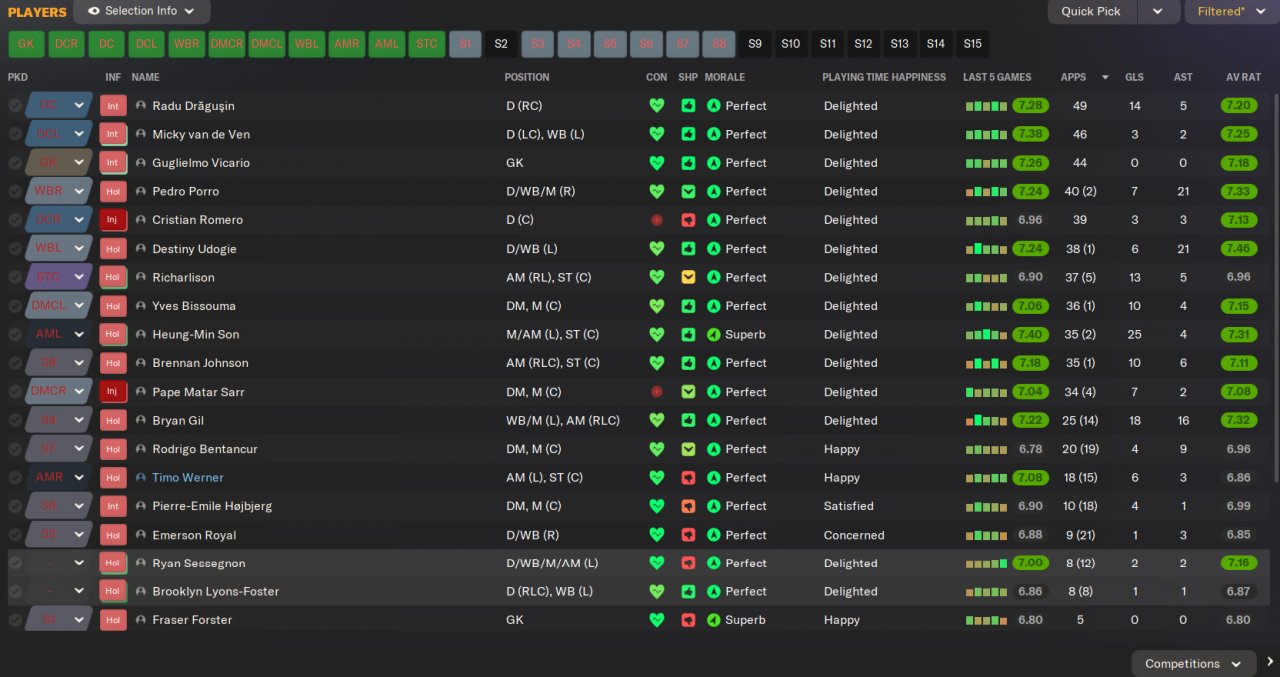Click the Quick Pick button
This screenshot has width=1280, height=677.
point(1091,11)
